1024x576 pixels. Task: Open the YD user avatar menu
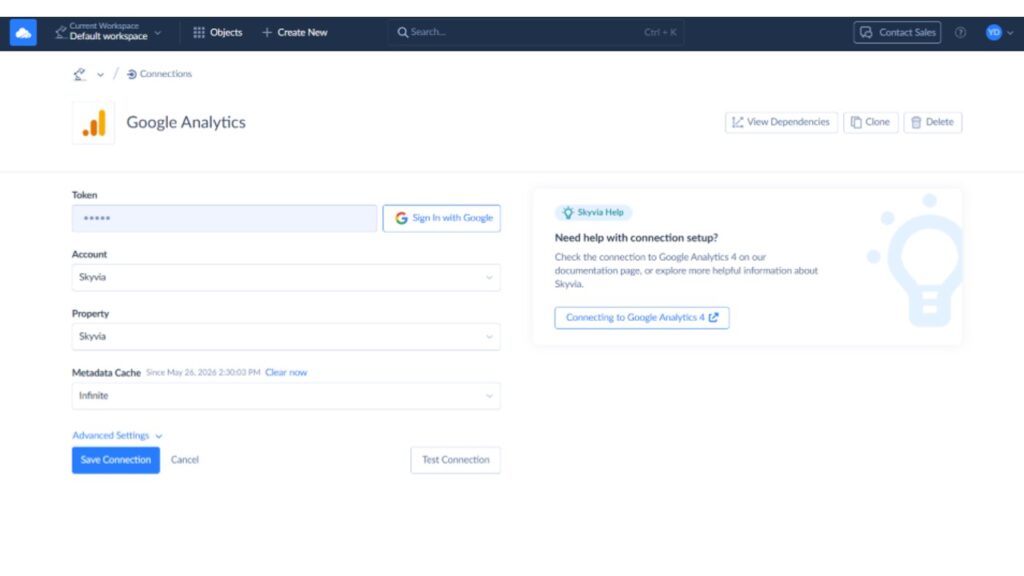[x=999, y=32]
